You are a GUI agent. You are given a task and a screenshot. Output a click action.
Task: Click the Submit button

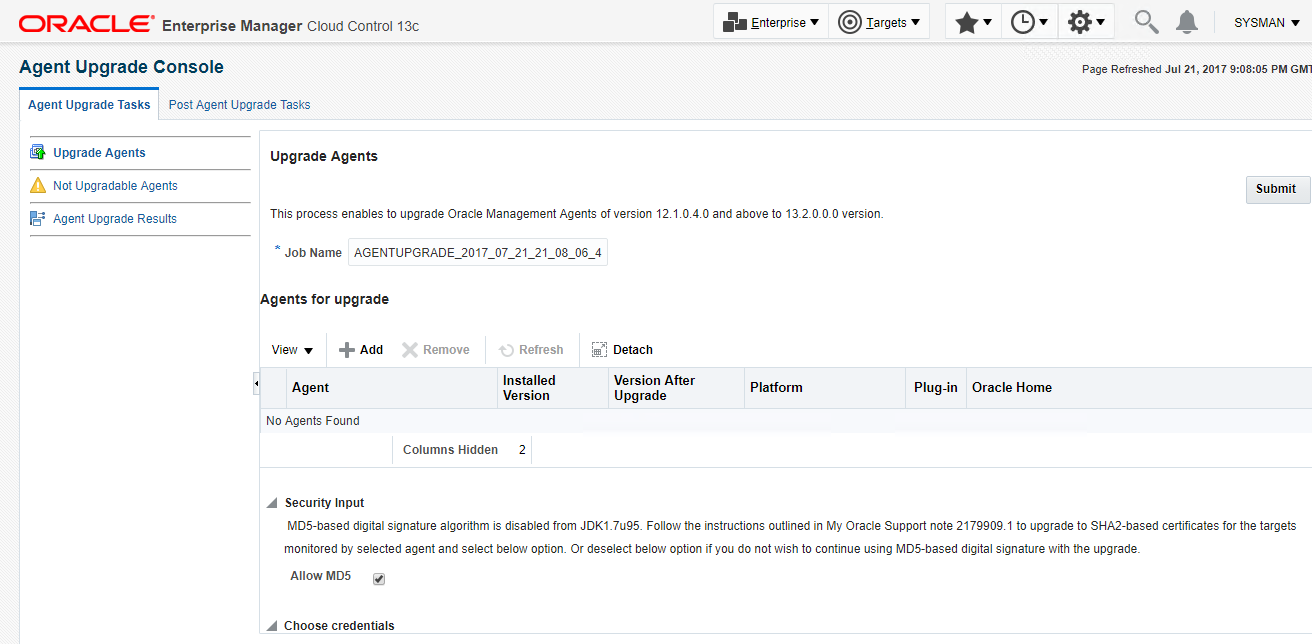tap(1277, 189)
